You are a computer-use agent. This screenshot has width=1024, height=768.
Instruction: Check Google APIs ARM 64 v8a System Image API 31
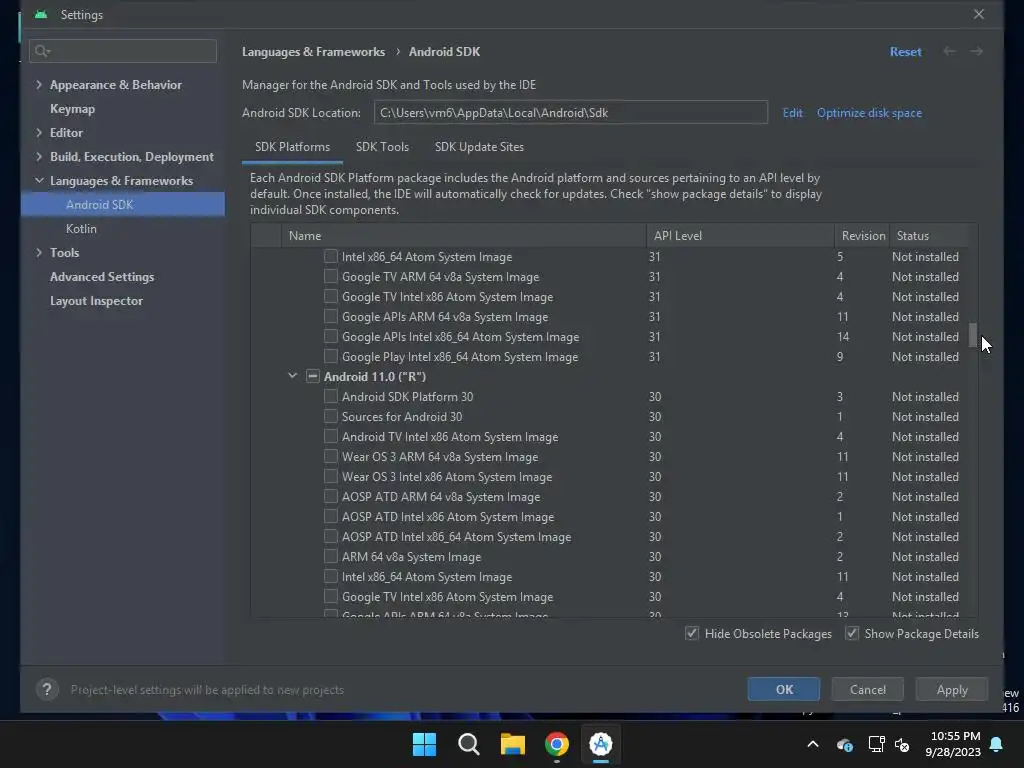pyautogui.click(x=330, y=317)
